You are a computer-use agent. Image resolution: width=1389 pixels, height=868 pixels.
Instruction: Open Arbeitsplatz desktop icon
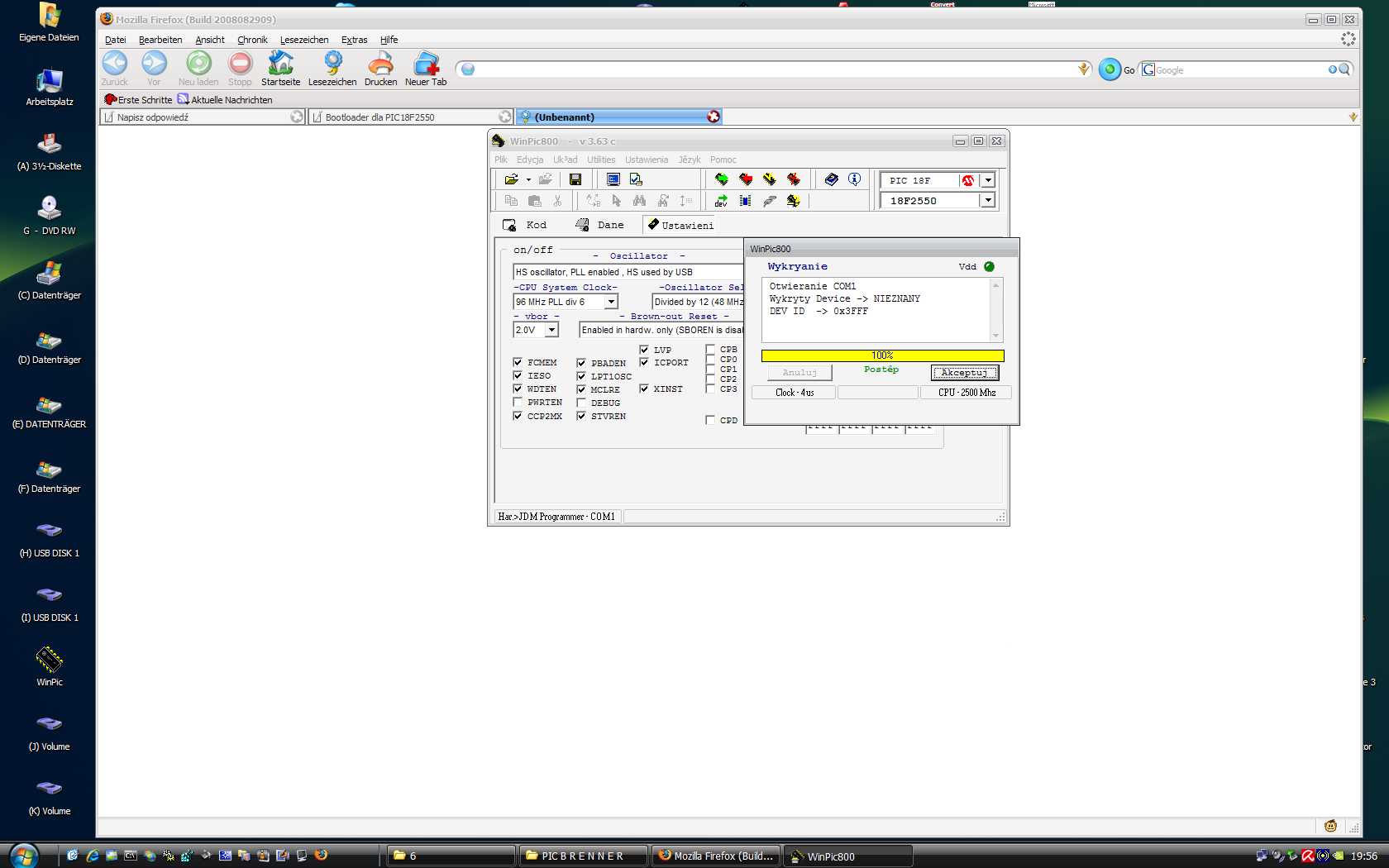click(50, 80)
